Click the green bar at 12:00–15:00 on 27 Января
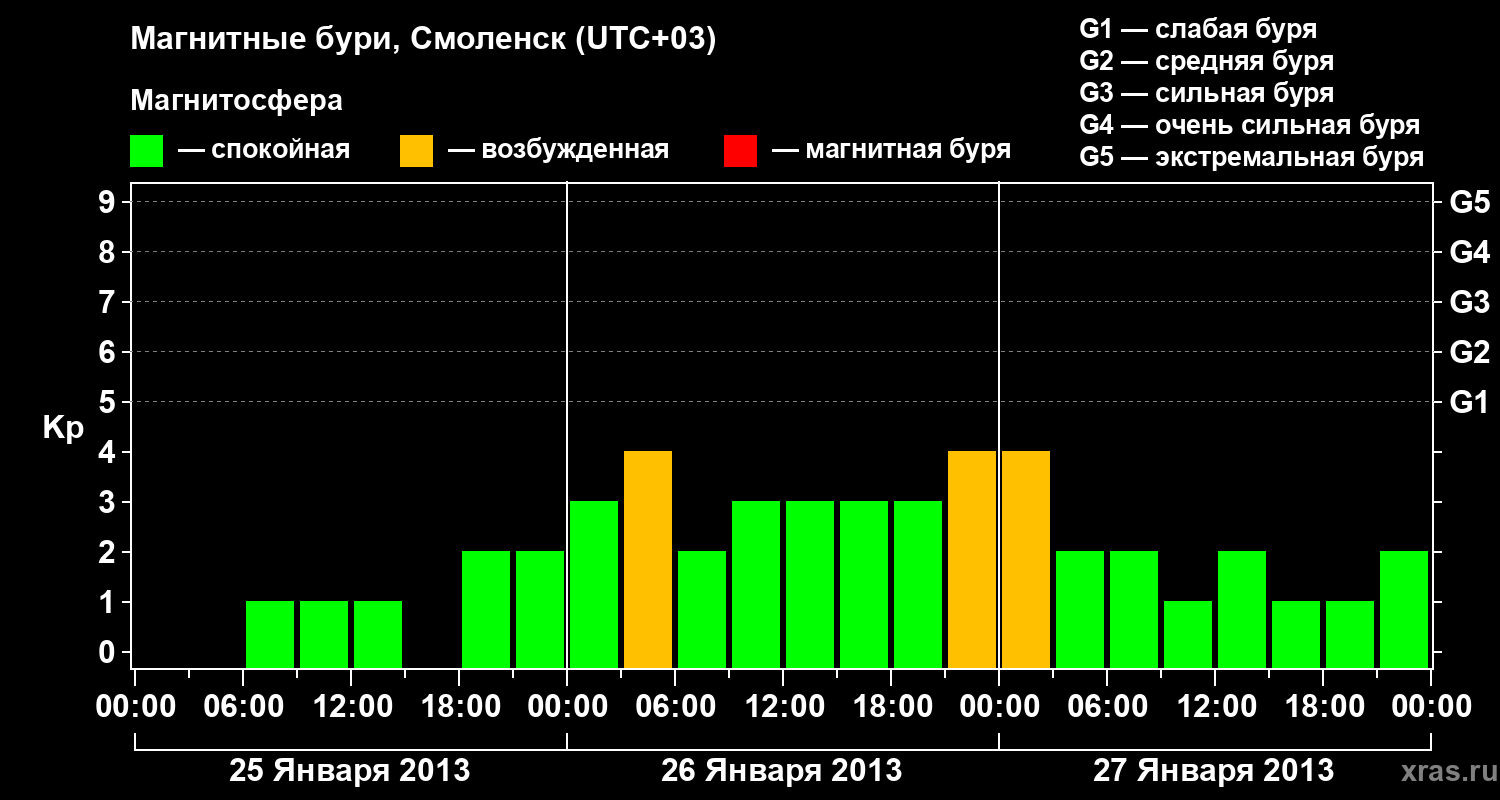 click(1242, 610)
